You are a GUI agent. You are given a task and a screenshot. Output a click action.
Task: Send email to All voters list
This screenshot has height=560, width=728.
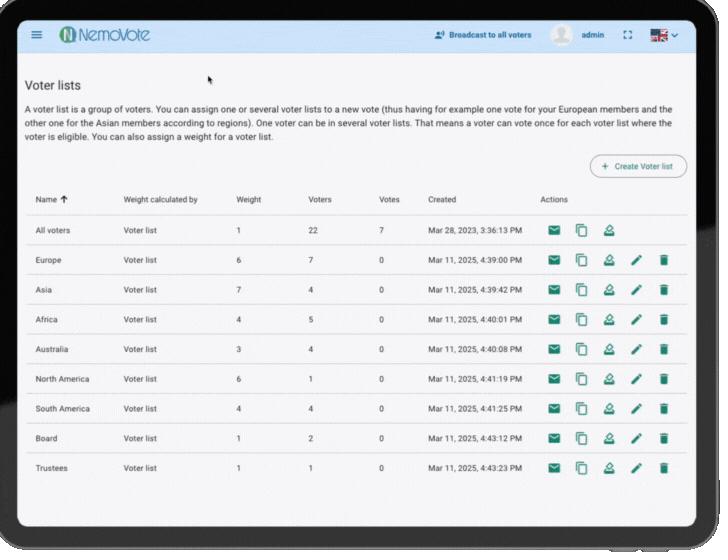(554, 231)
